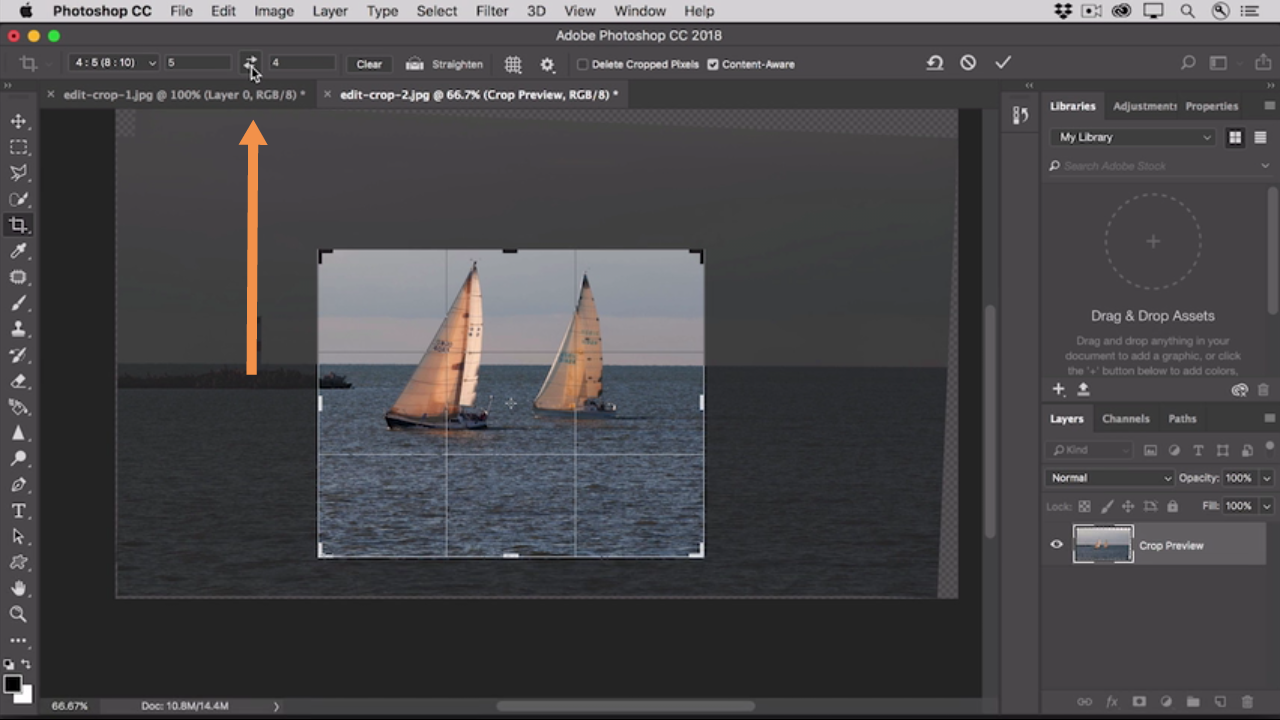Select the Eyedropper tool
This screenshot has width=1280, height=720.
pyautogui.click(x=18, y=251)
